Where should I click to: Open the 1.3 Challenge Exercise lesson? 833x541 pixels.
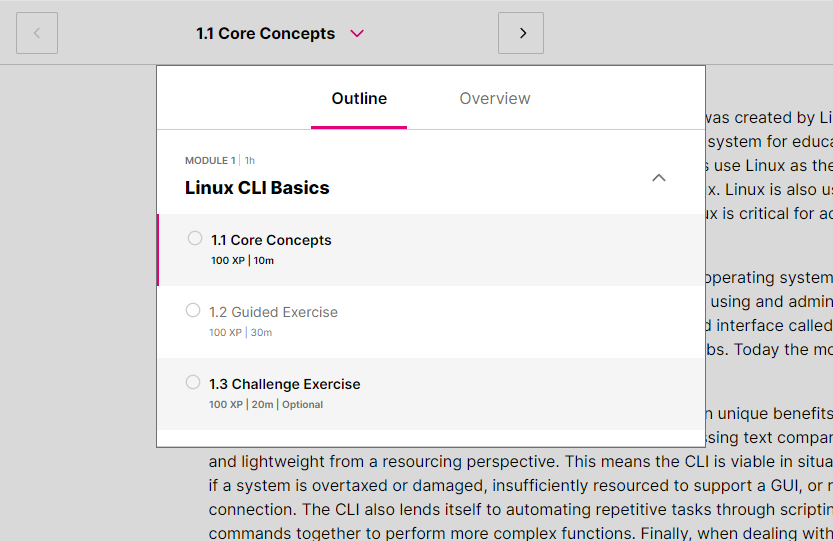pos(284,384)
